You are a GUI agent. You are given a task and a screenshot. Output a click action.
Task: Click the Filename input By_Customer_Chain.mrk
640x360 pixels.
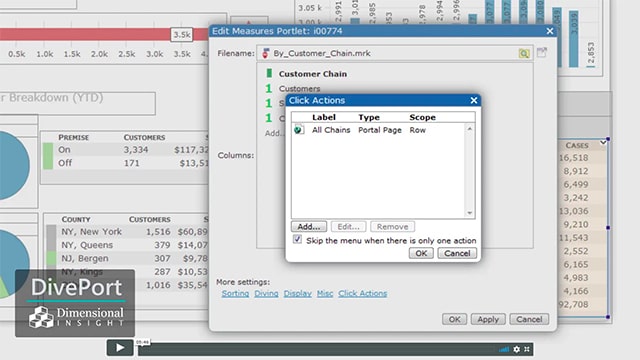(394, 53)
